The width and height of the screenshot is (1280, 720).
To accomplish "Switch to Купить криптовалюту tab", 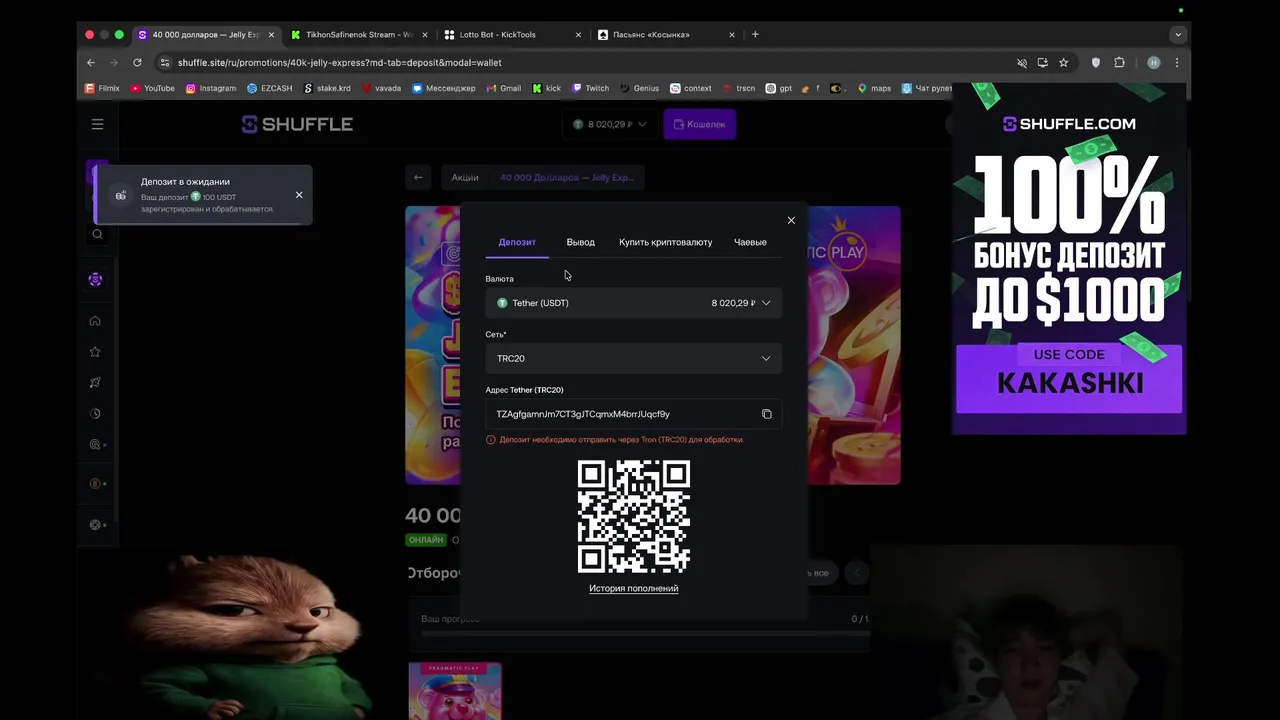I will click(665, 242).
